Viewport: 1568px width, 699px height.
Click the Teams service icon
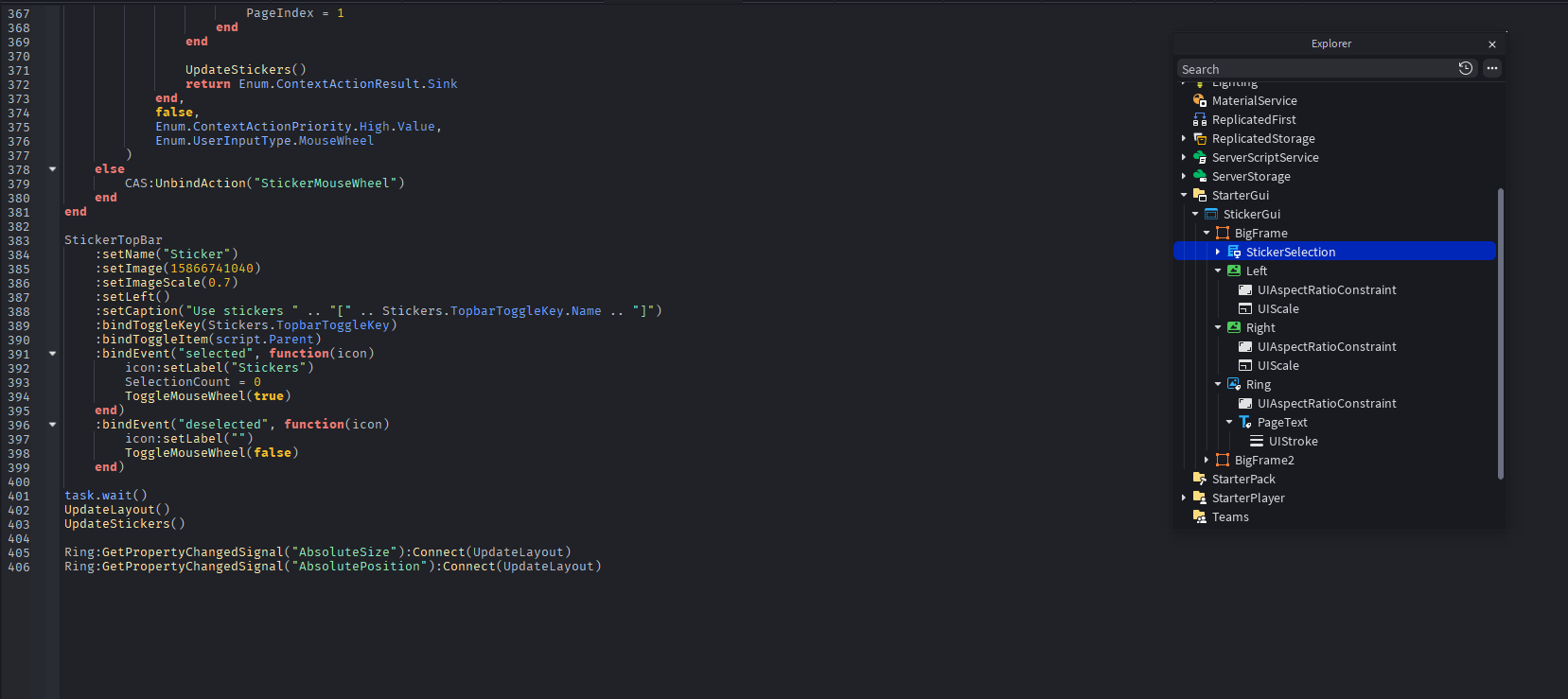pyautogui.click(x=1200, y=516)
